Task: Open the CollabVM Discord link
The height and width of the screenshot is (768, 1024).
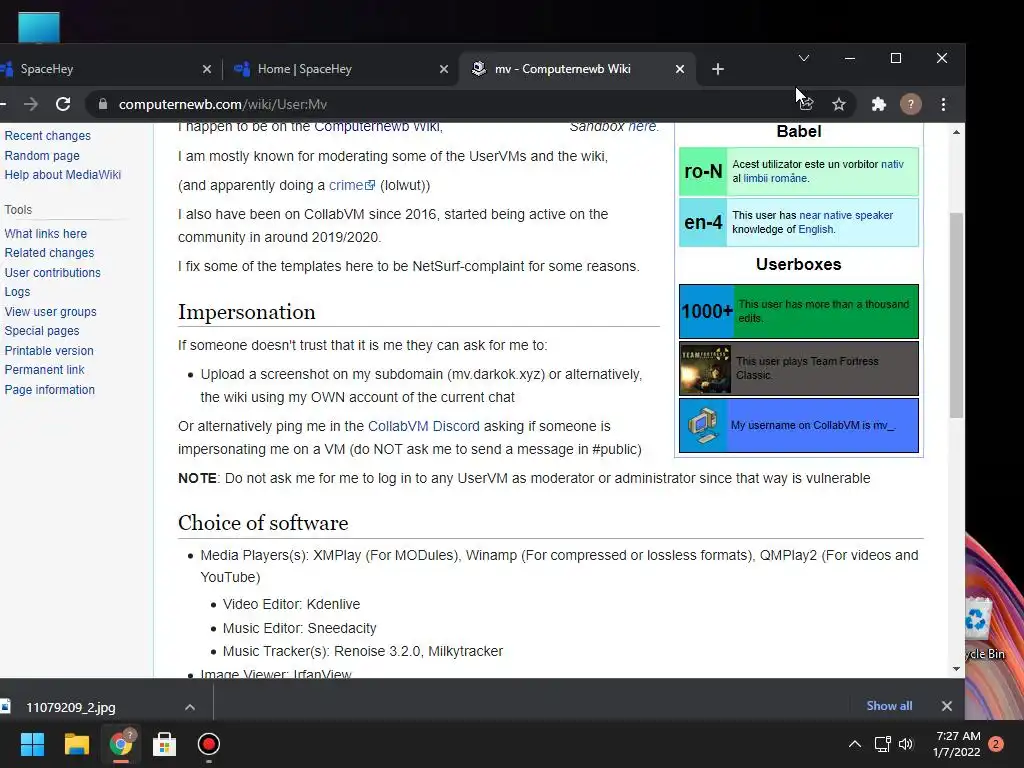Action: (423, 426)
